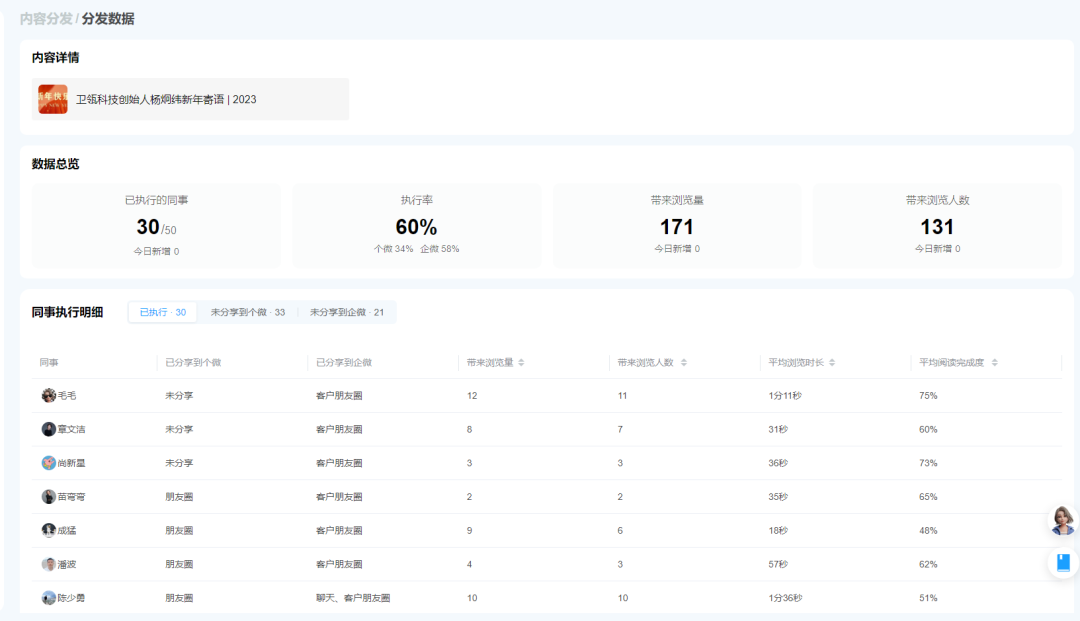
Task: Switch to the 已执行 · 30 tab
Action: coord(162,312)
